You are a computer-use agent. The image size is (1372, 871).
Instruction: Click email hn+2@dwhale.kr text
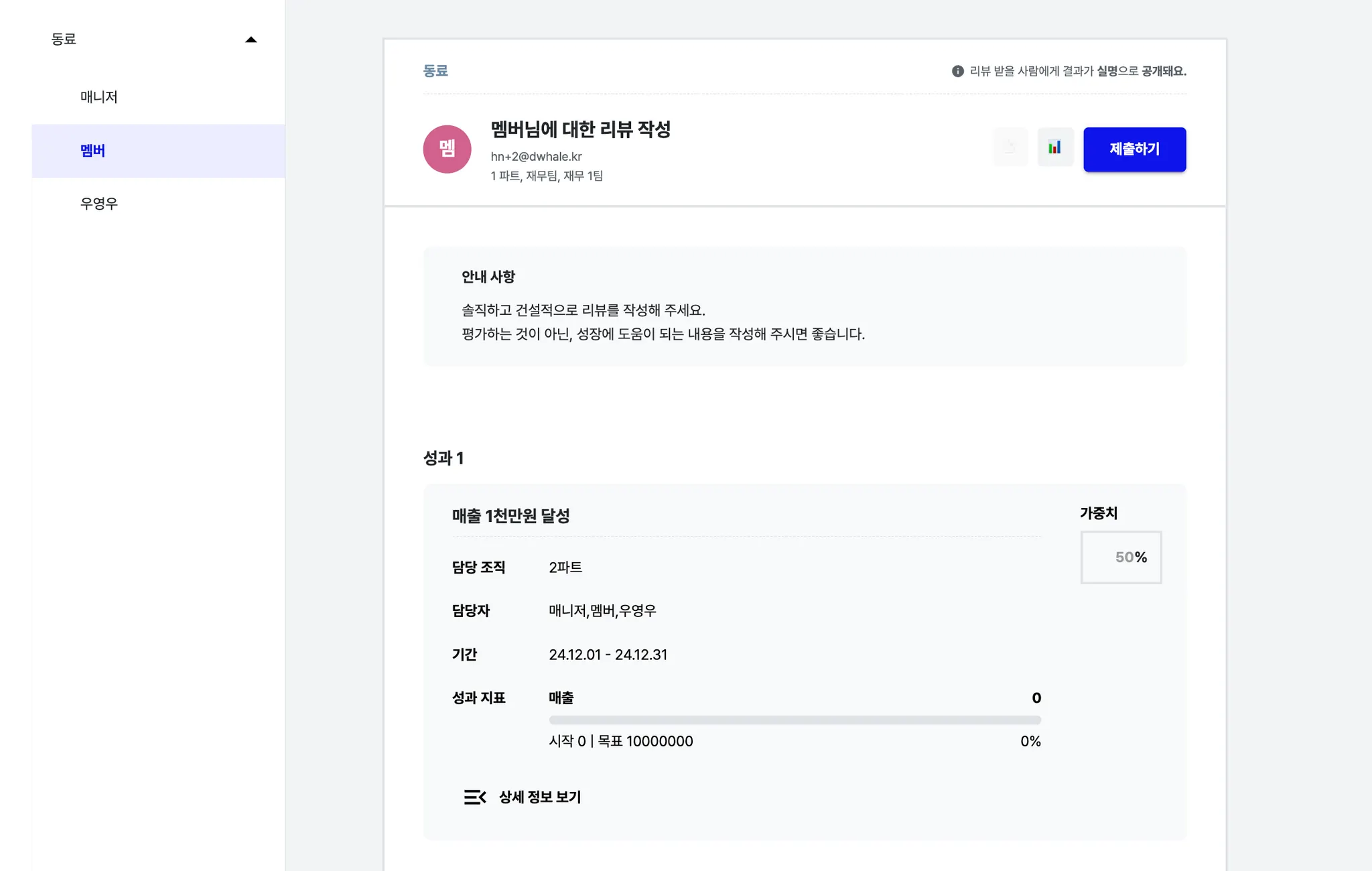coord(536,156)
